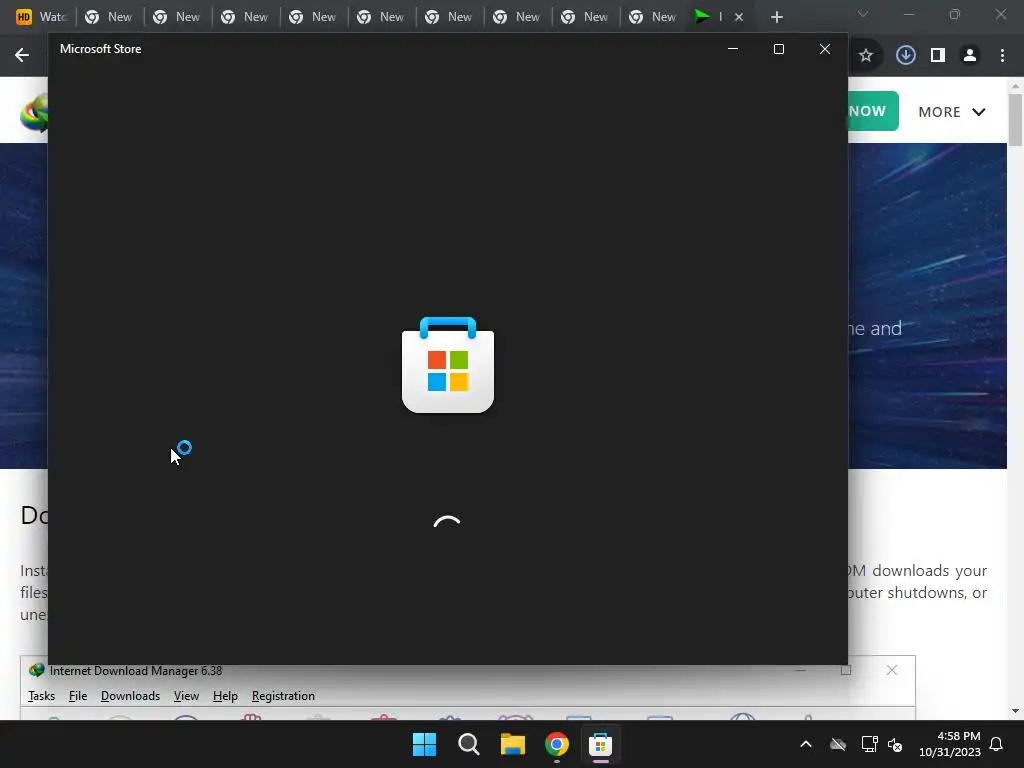Viewport: 1024px width, 768px height.
Task: Minimize the Microsoft Store window
Action: 733,49
